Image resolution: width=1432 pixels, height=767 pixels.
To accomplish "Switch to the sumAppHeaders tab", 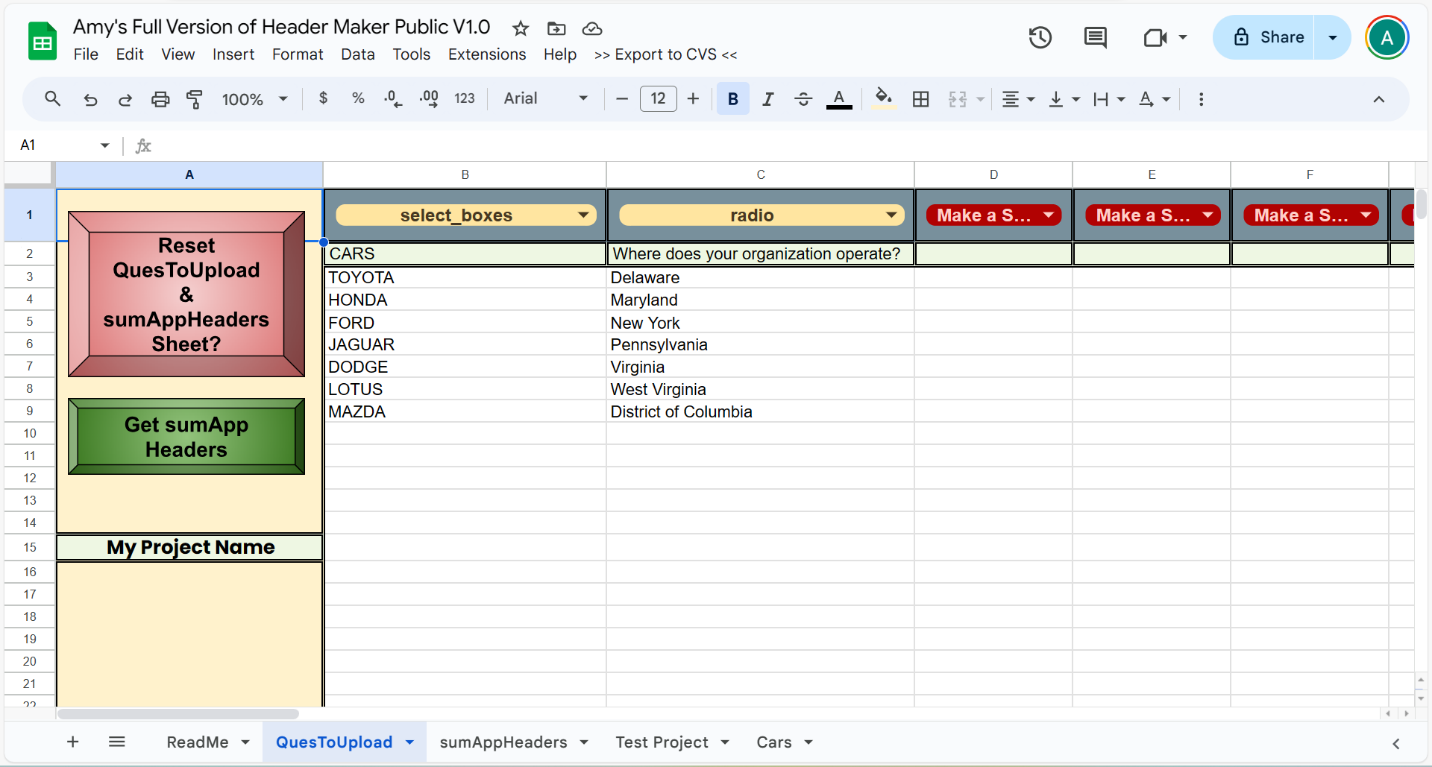I will click(513, 742).
